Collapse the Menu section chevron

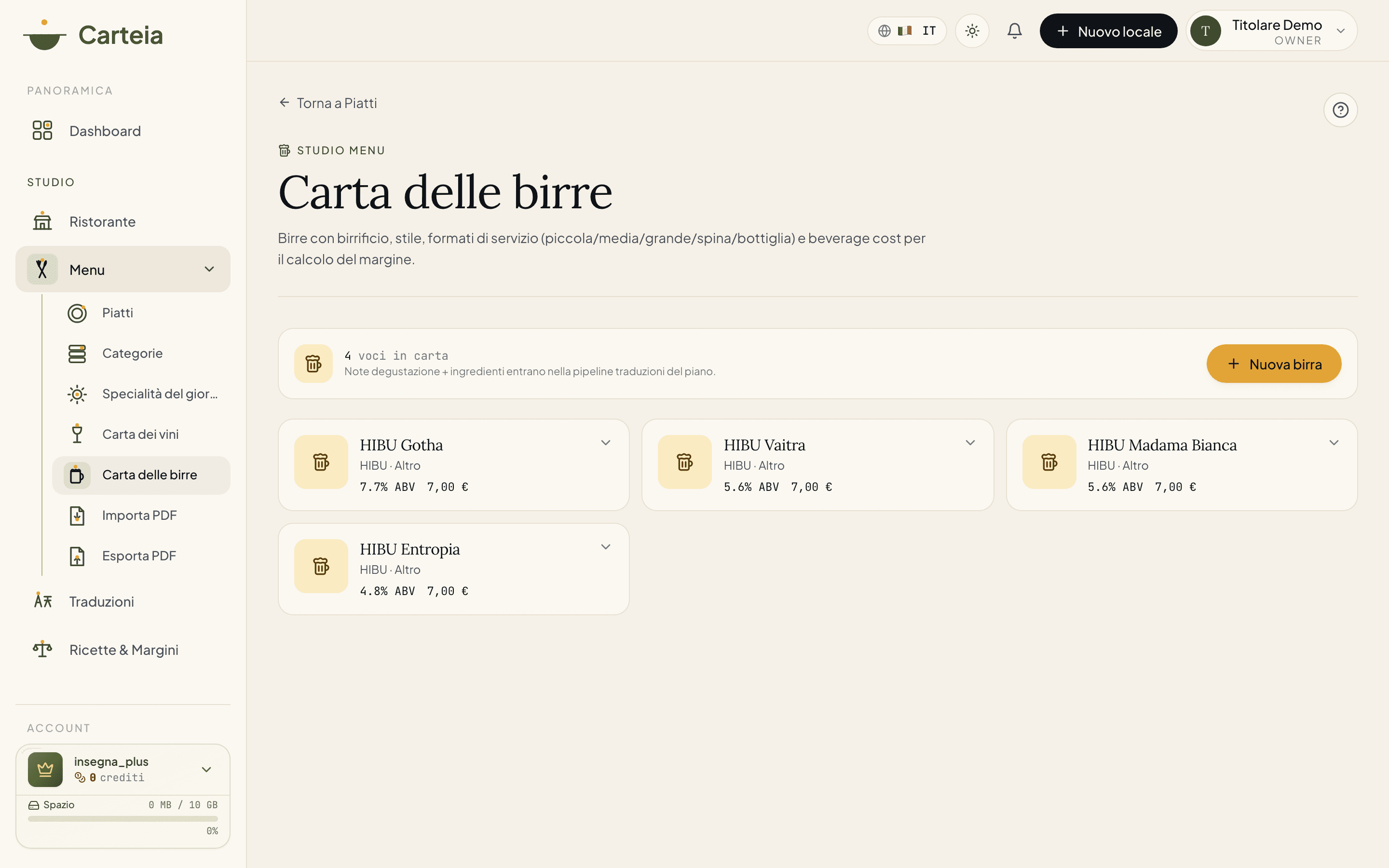pos(209,269)
